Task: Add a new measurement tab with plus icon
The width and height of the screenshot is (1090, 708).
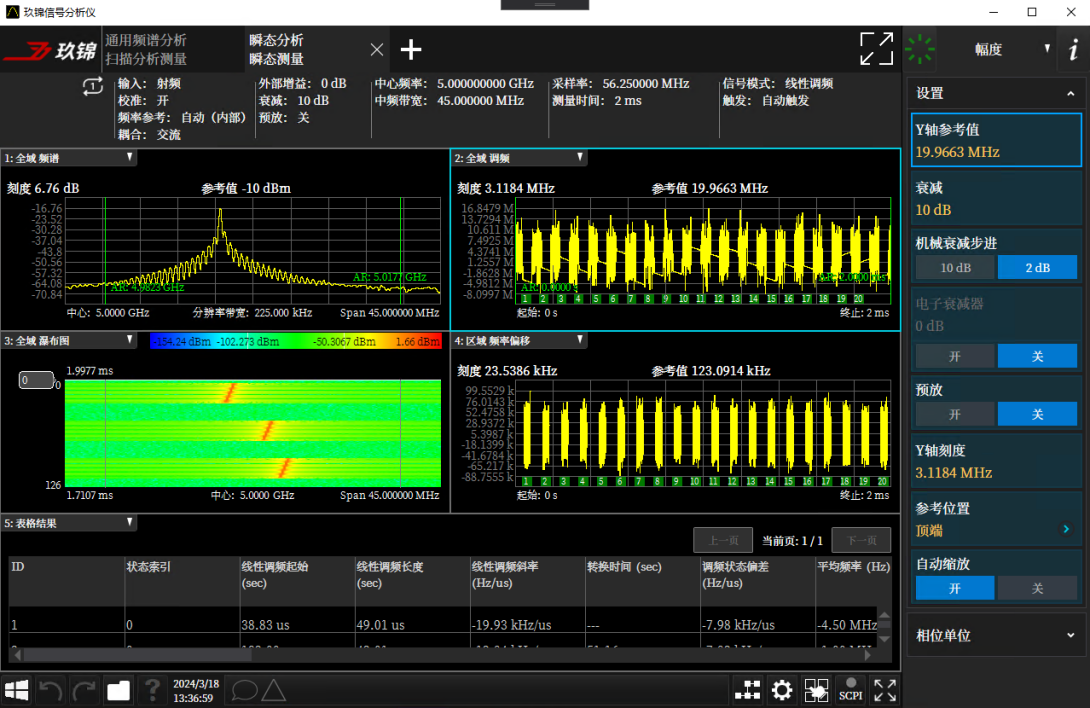Action: pos(411,49)
